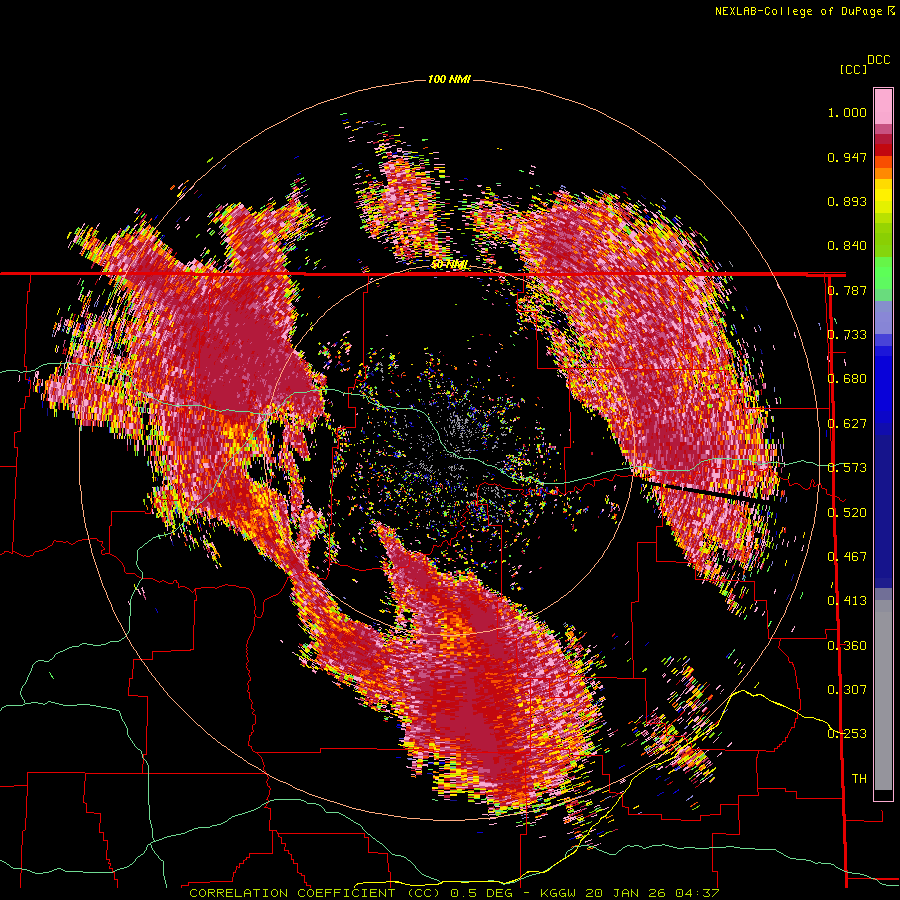
Task: Click the DCC legend title
Action: point(879,60)
